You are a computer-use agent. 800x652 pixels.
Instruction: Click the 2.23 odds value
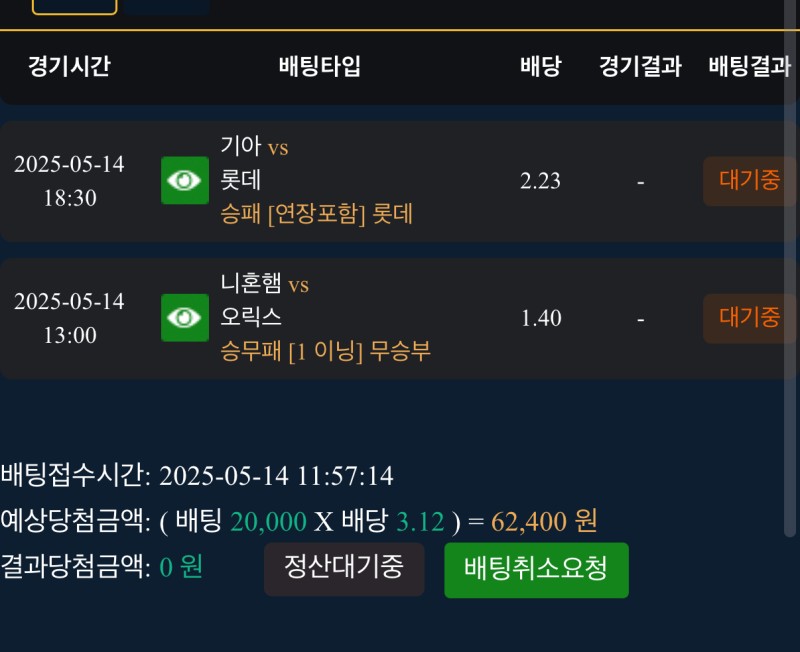click(540, 181)
